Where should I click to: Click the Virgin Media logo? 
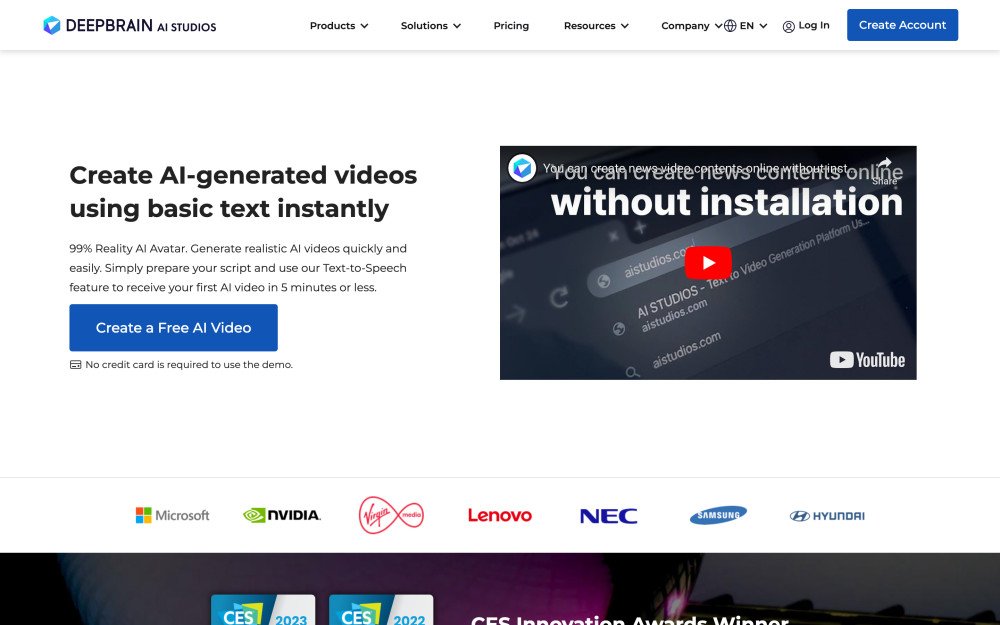click(391, 515)
